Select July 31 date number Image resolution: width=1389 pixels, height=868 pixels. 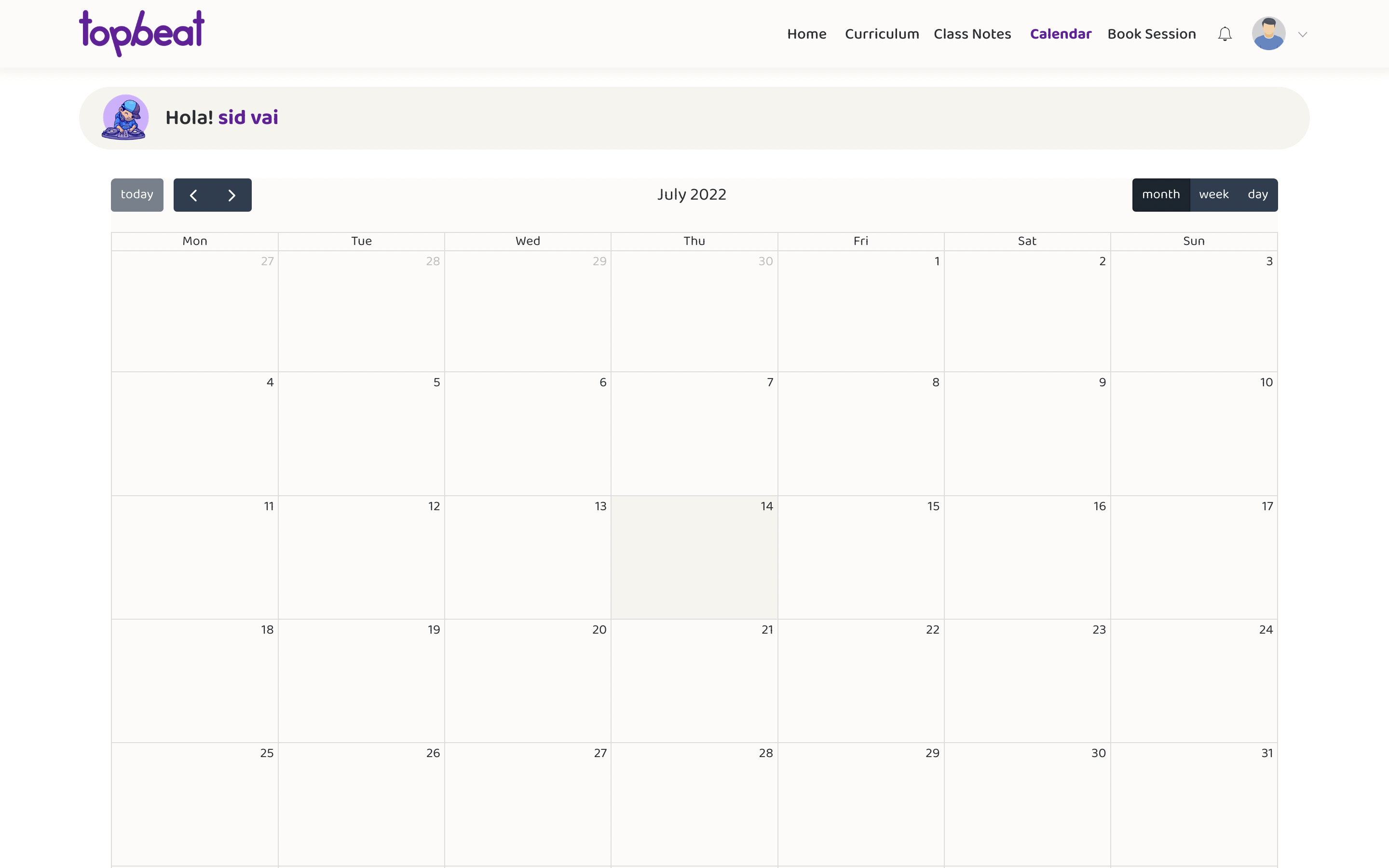click(x=1267, y=753)
